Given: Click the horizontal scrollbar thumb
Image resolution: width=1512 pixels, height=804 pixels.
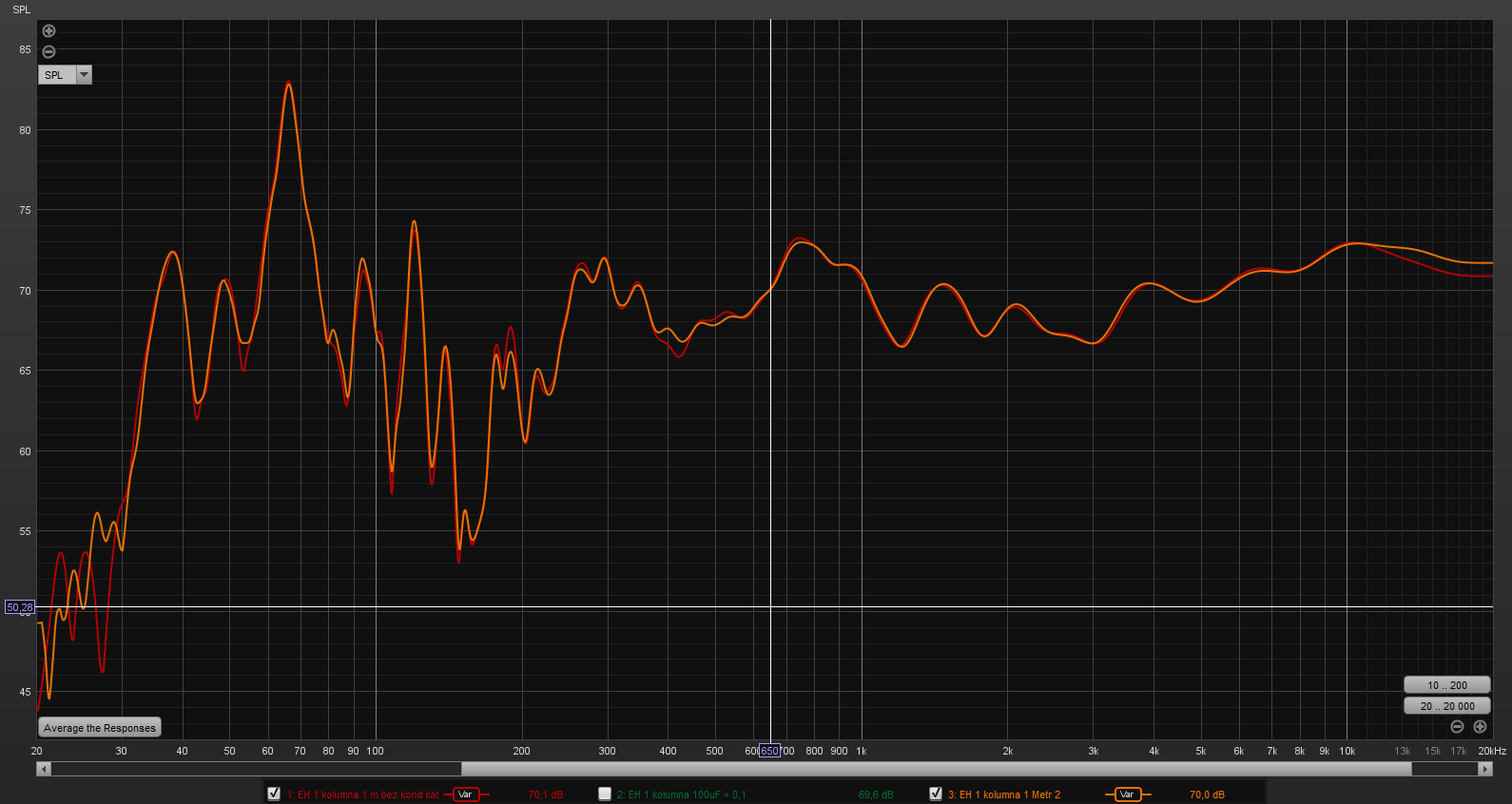Looking at the screenshot, I should (936, 769).
